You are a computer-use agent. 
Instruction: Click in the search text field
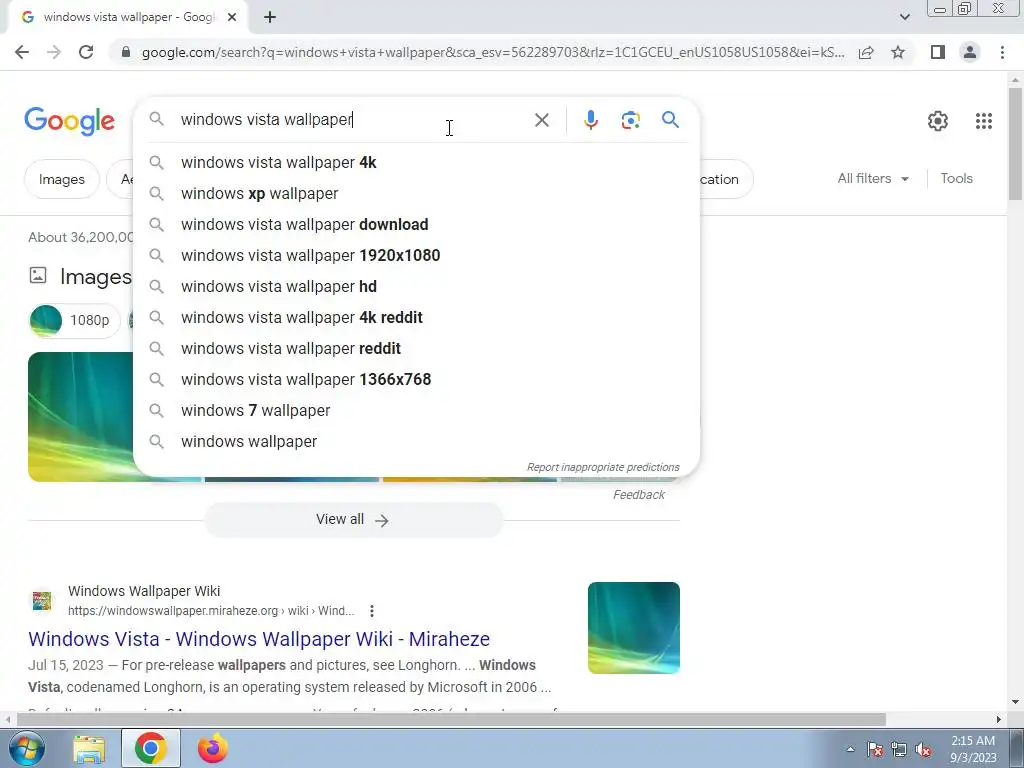[353, 120]
